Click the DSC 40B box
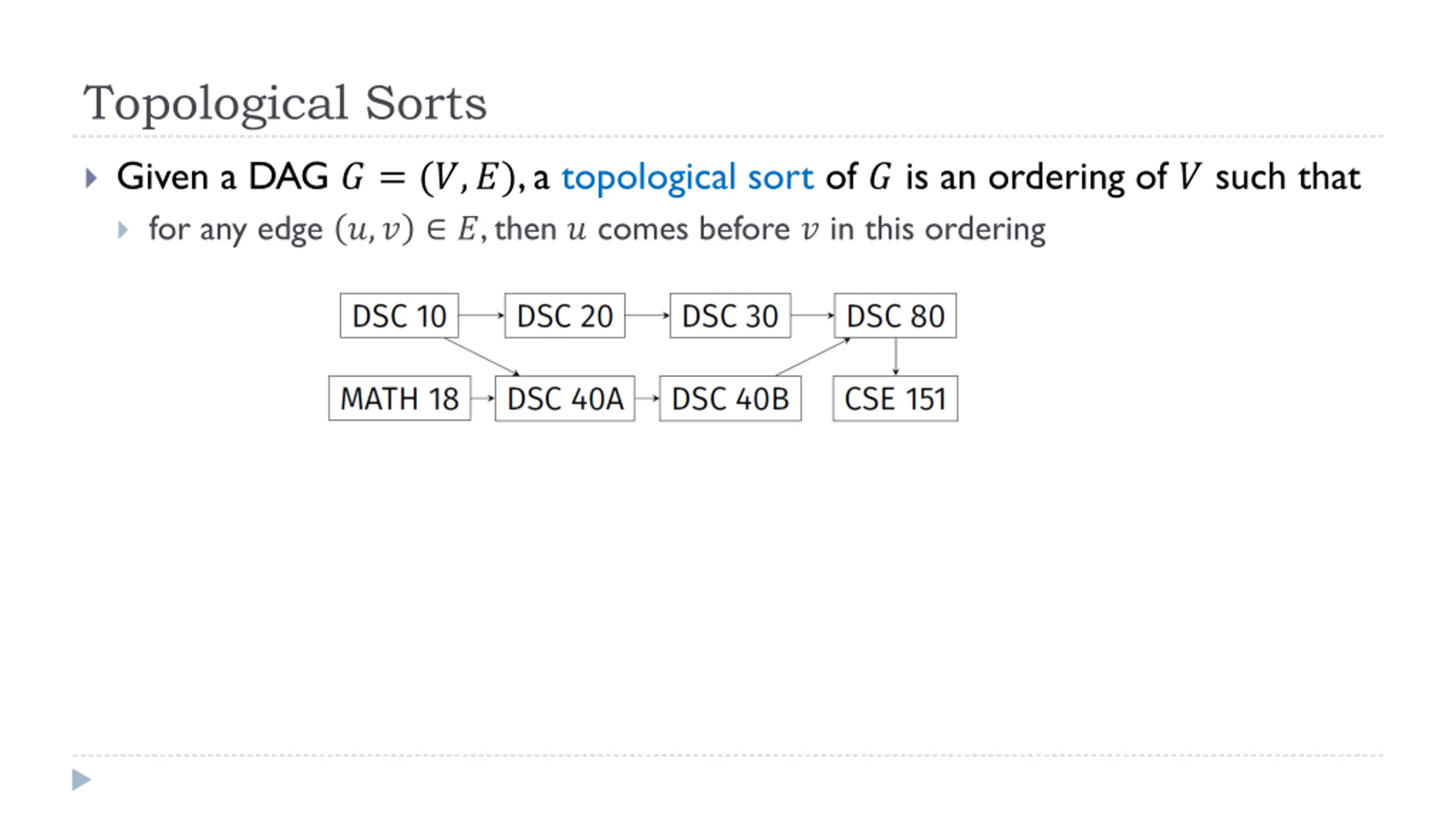 point(730,398)
